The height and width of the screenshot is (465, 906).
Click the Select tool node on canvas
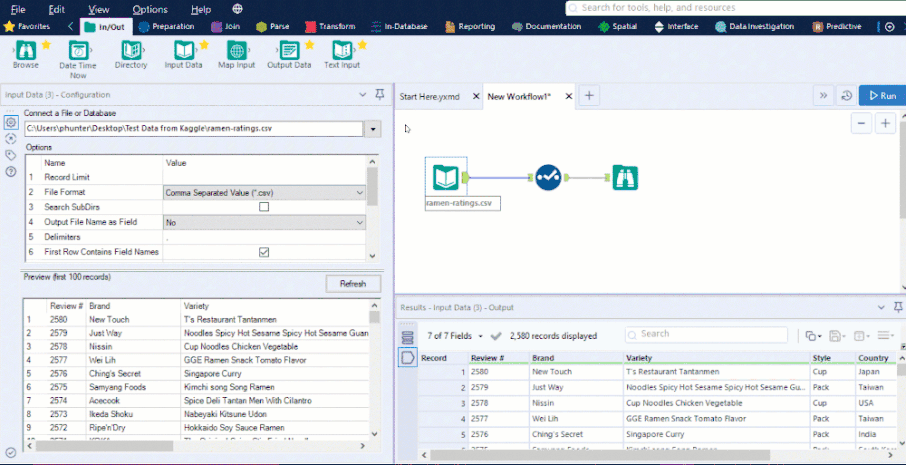click(x=548, y=178)
